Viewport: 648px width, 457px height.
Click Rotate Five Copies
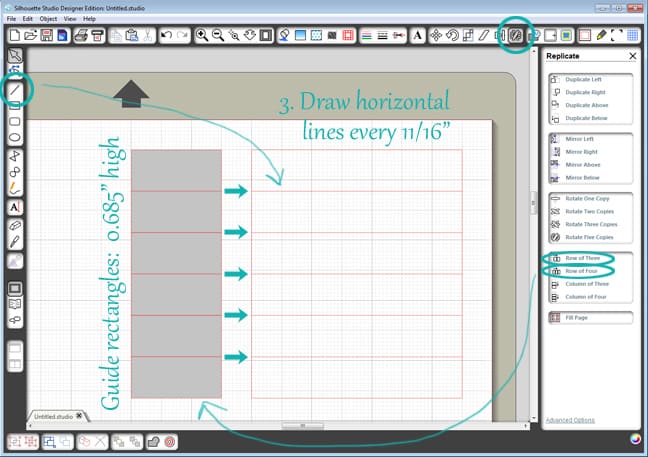(591, 237)
